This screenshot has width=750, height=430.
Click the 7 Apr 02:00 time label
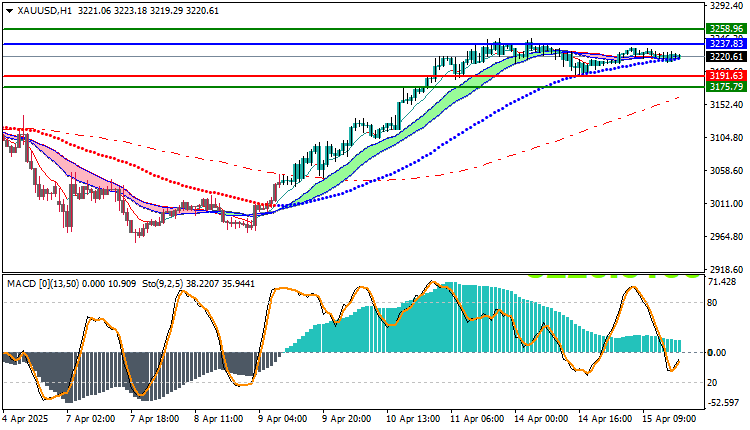[x=91, y=419]
